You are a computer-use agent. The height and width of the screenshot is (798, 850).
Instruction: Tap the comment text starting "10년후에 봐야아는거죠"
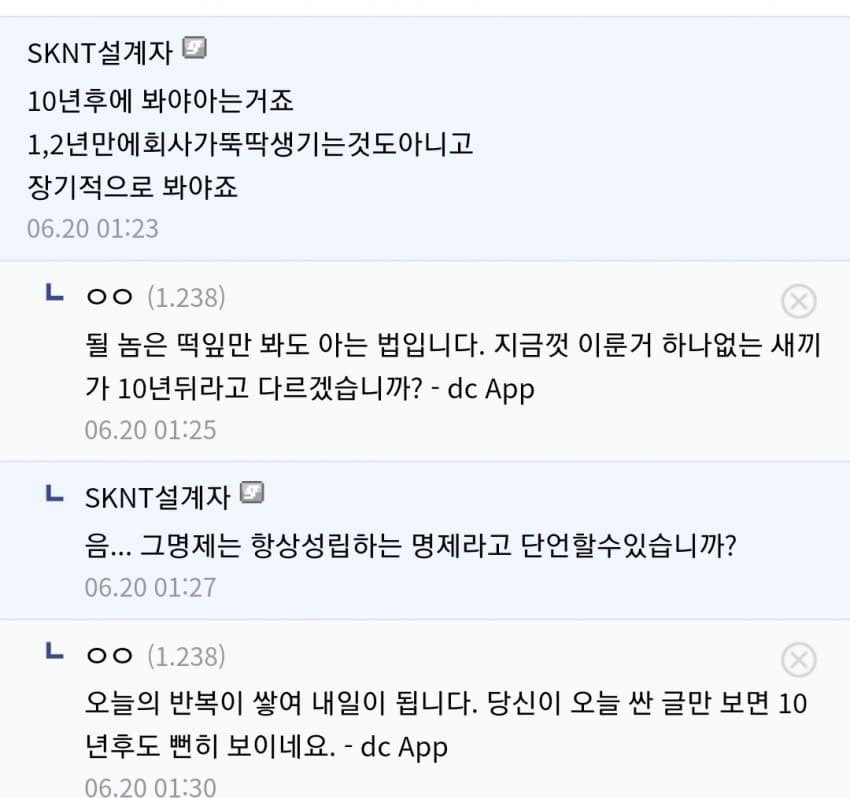point(160,101)
